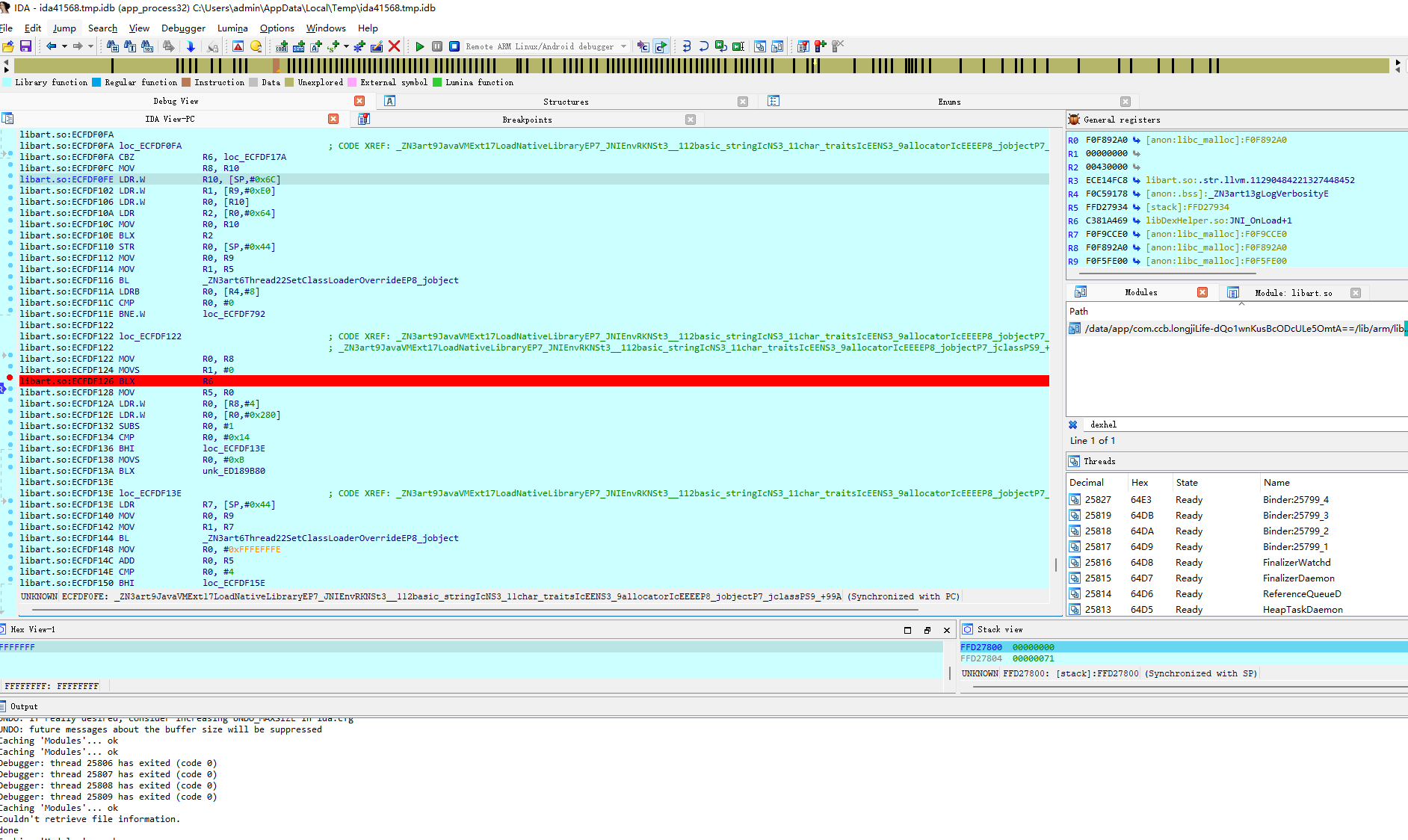Click the Regular function color swatch
1408x840 pixels.
(x=96, y=82)
